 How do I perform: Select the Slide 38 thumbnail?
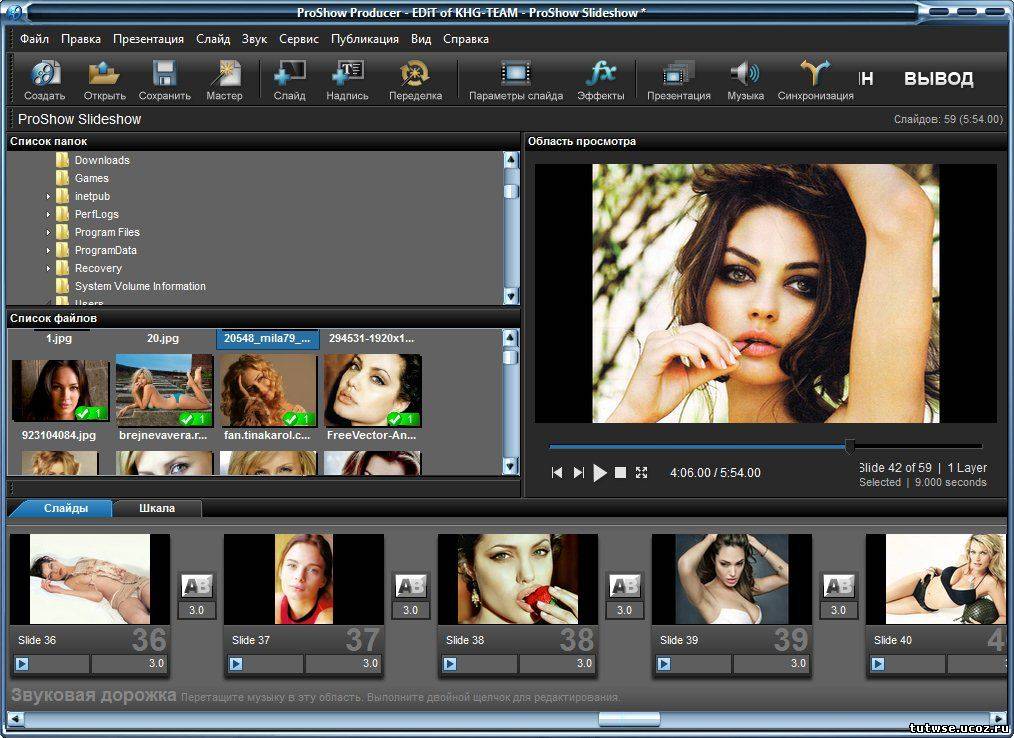pyautogui.click(x=517, y=580)
